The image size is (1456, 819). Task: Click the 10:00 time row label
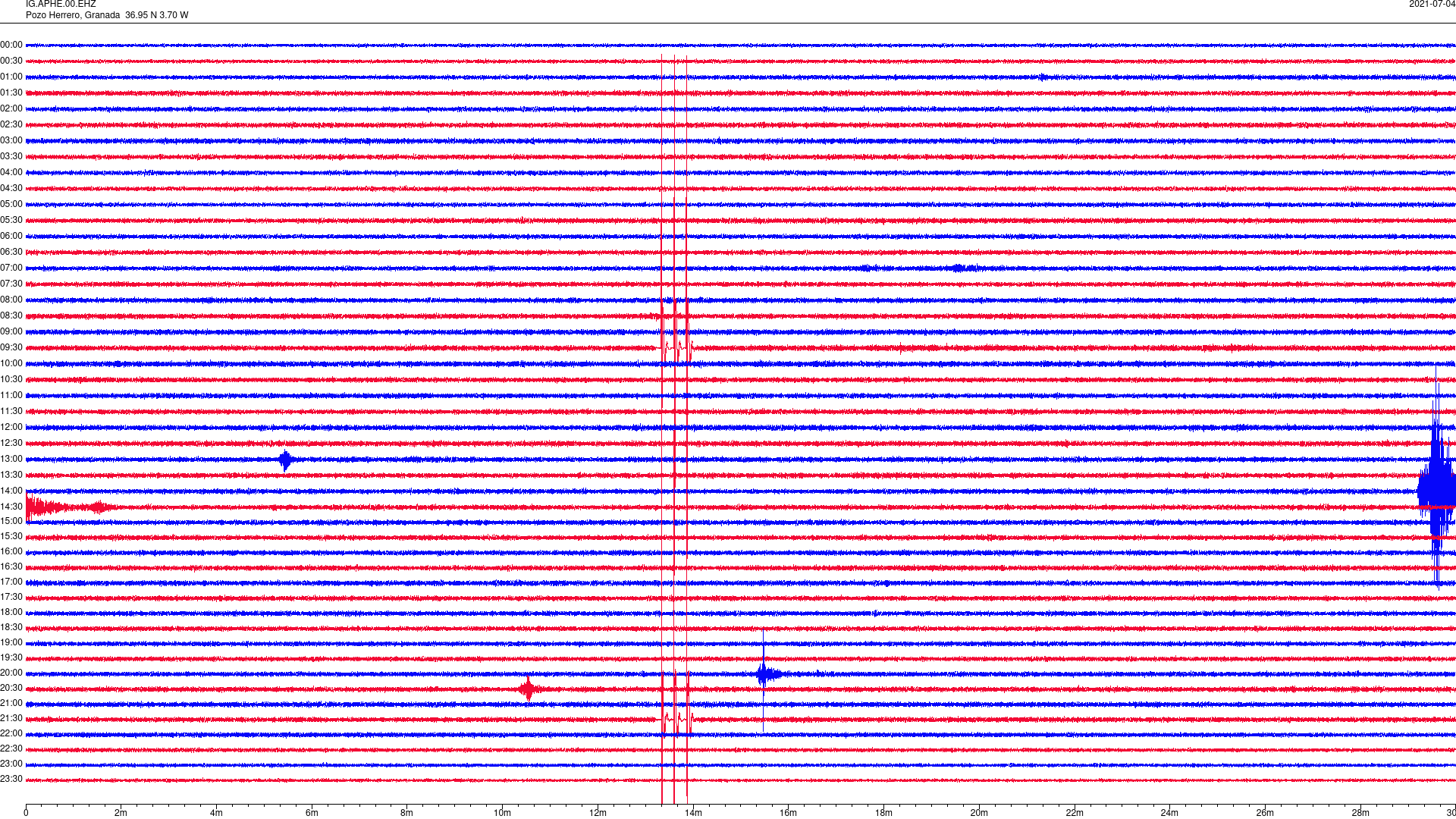(11, 364)
